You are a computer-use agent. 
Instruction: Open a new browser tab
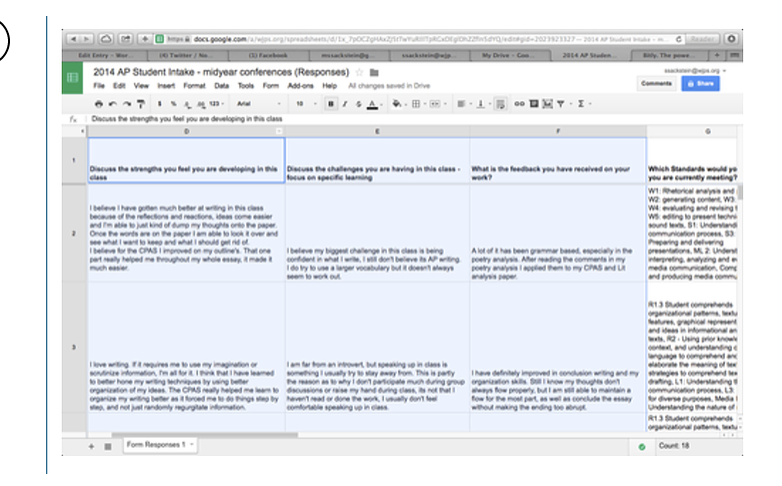717,55
